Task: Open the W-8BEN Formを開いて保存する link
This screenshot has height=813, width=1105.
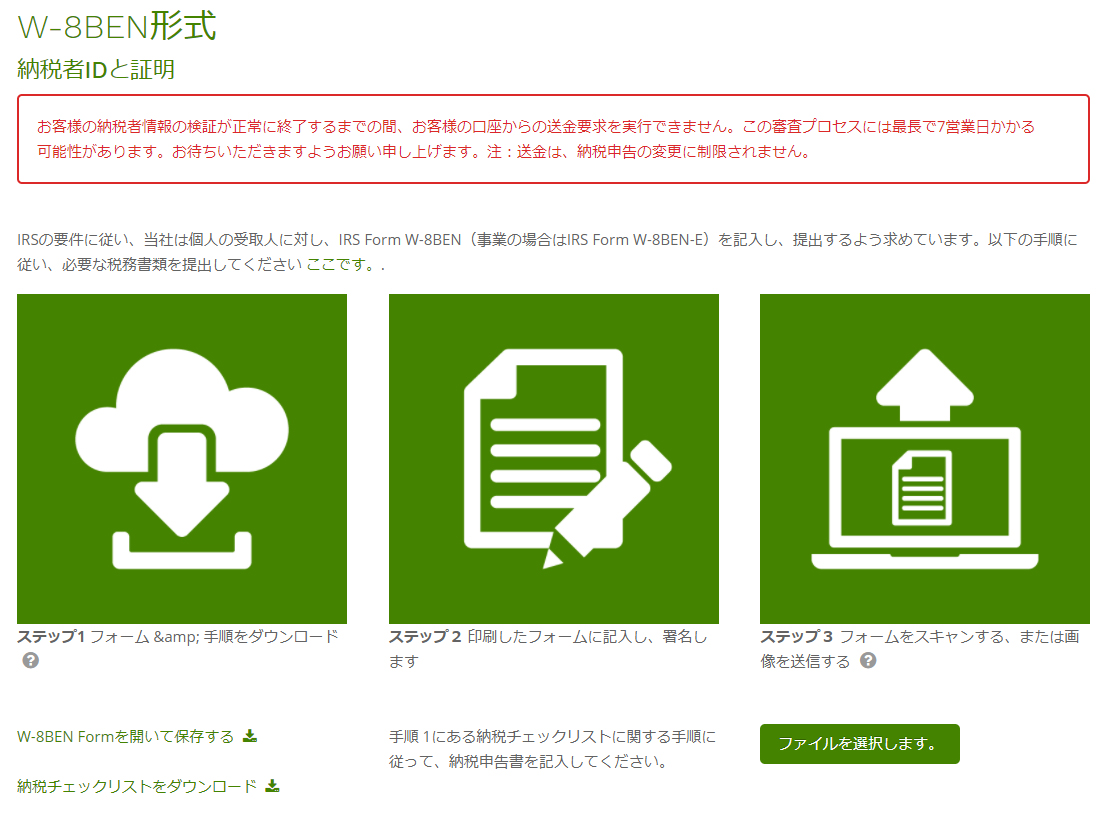Action: pos(125,737)
